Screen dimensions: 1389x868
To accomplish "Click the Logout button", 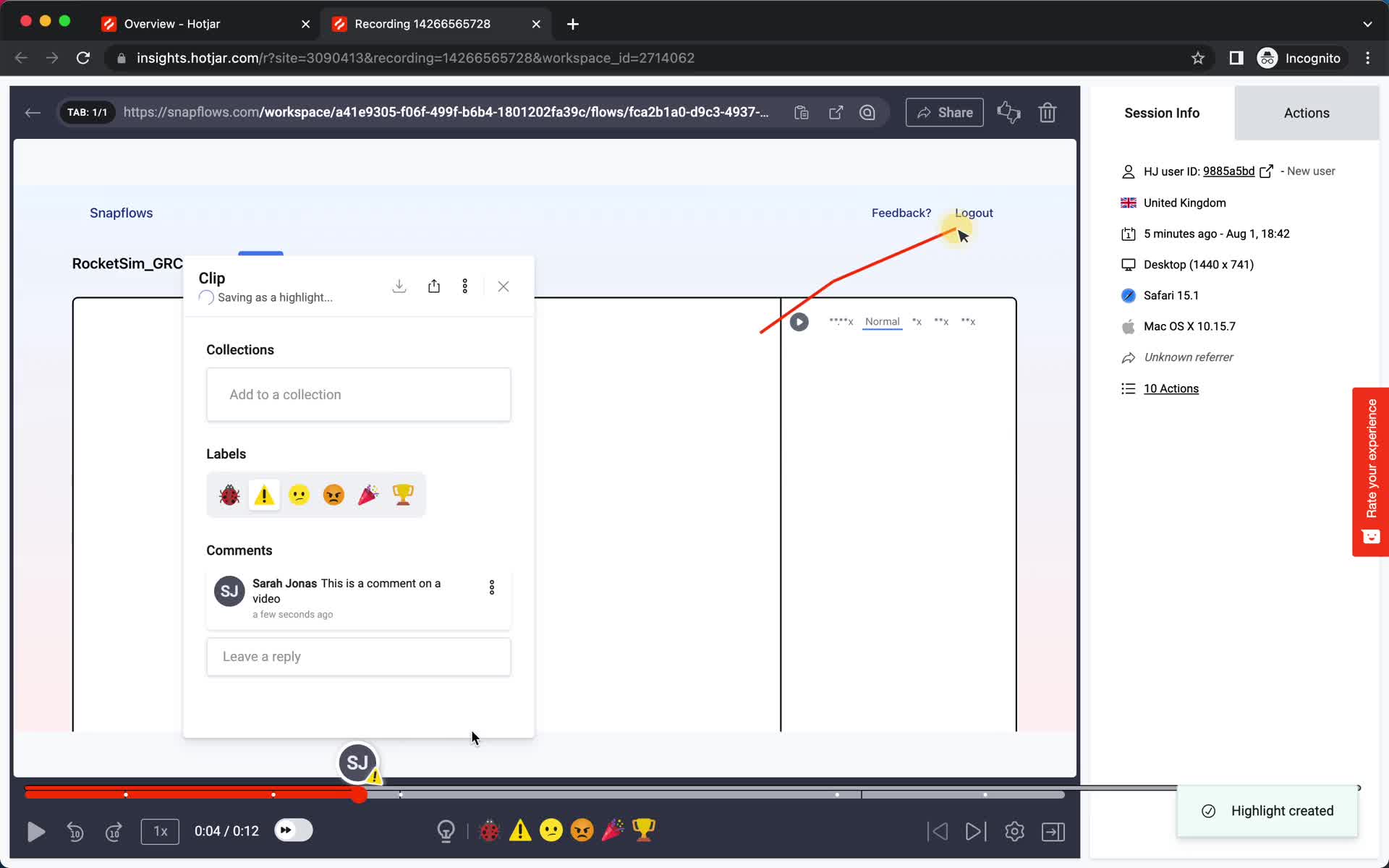I will 974,213.
